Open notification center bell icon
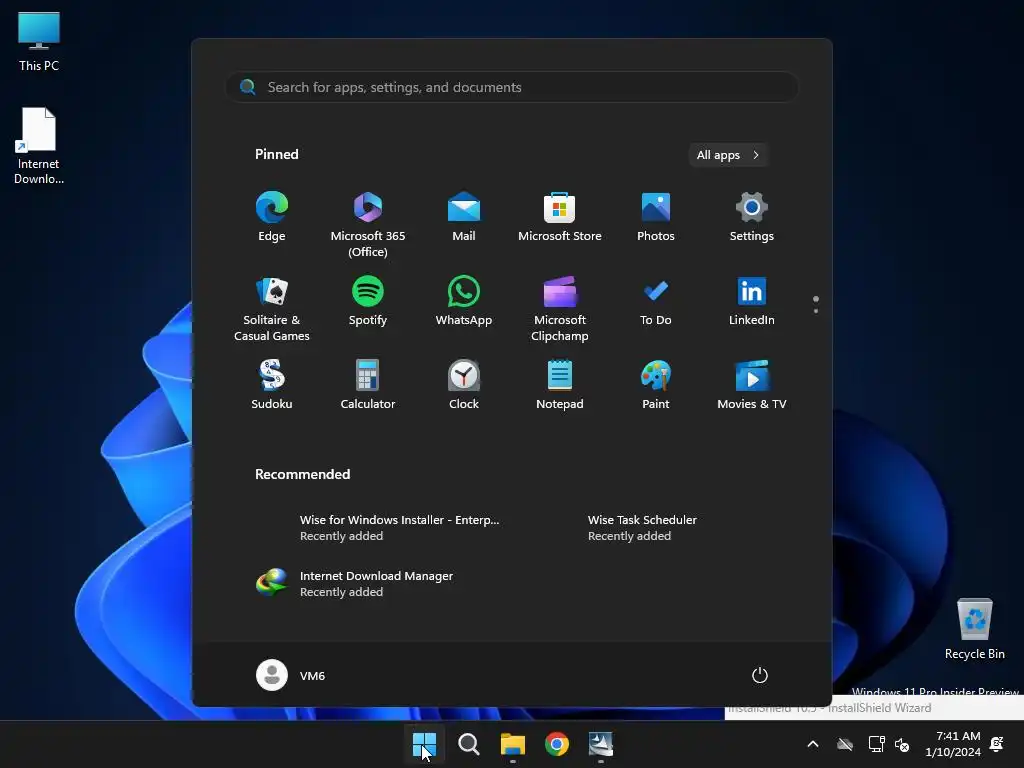Screen dimensions: 1024x768 pyautogui.click(x=997, y=744)
